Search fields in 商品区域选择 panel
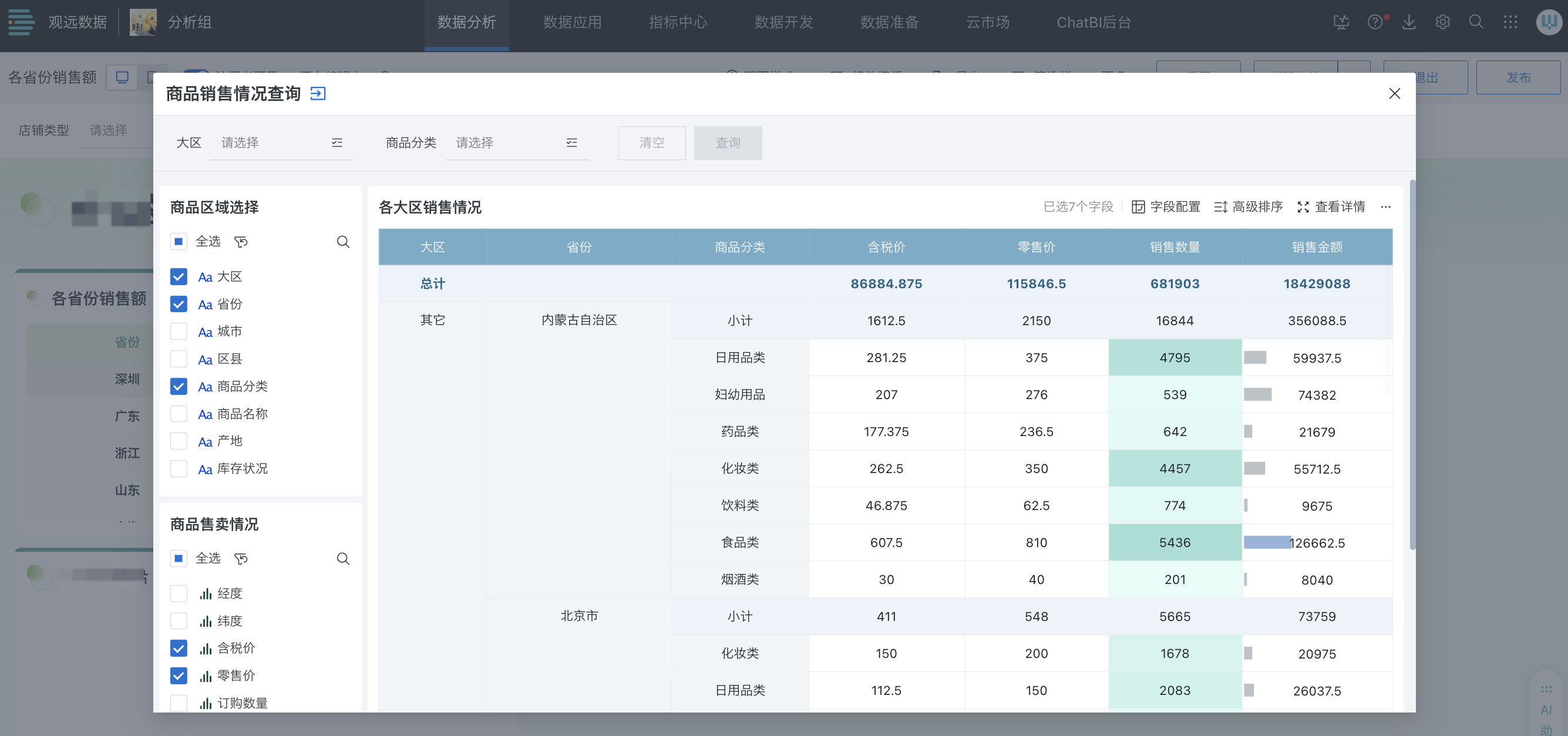 (x=343, y=242)
